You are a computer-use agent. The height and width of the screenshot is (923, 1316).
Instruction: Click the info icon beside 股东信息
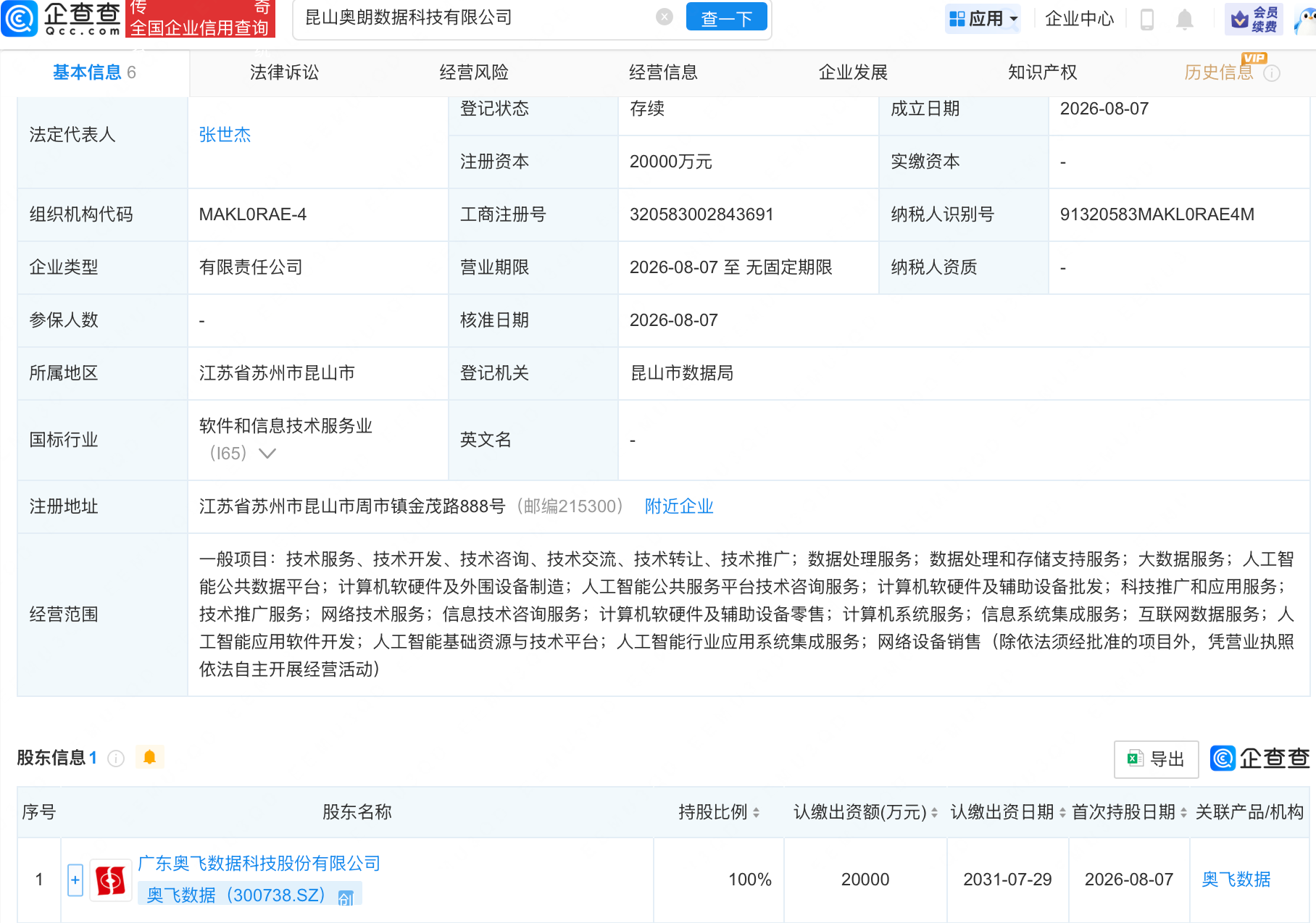116,758
